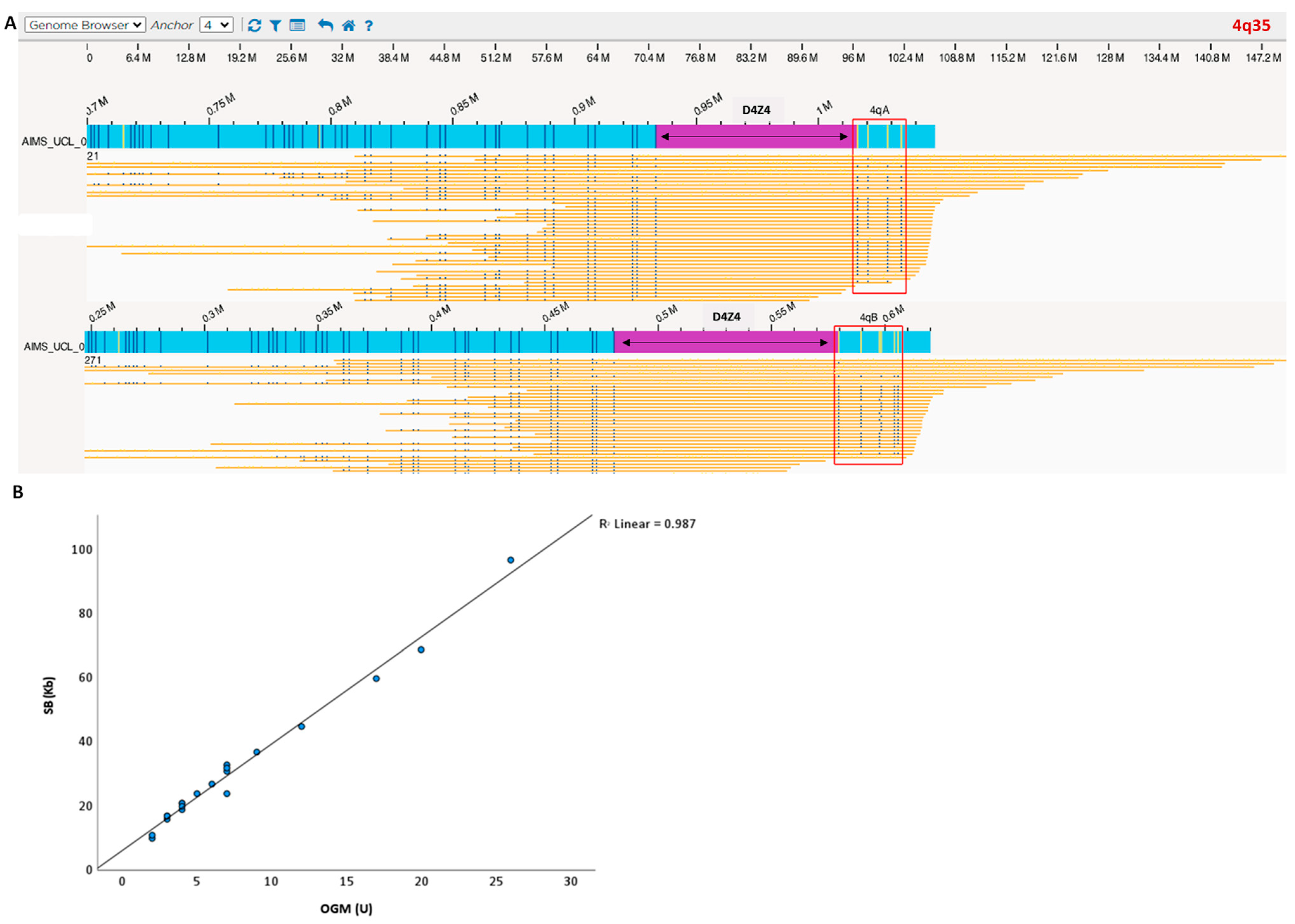Open help question mark icon

(369, 26)
